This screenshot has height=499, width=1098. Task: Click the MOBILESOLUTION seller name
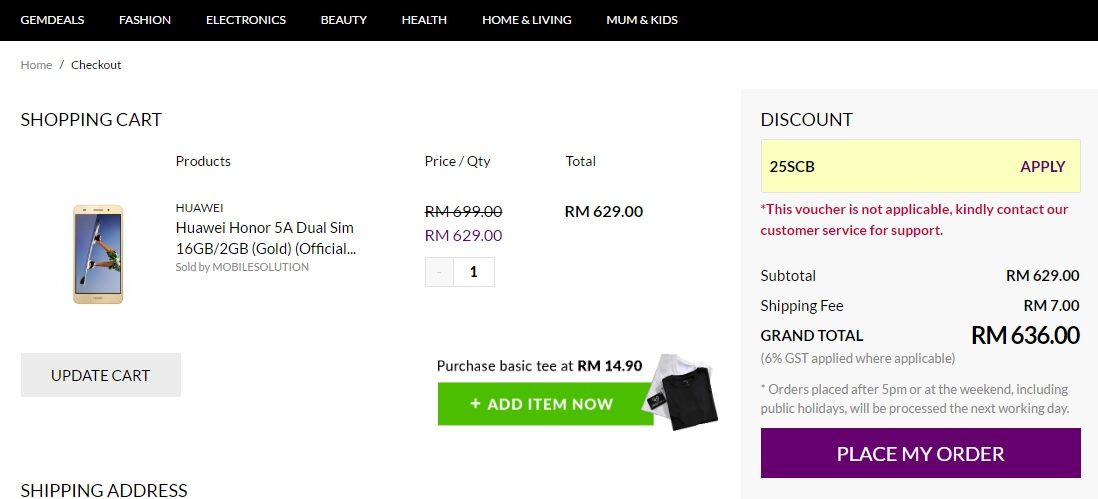(260, 267)
